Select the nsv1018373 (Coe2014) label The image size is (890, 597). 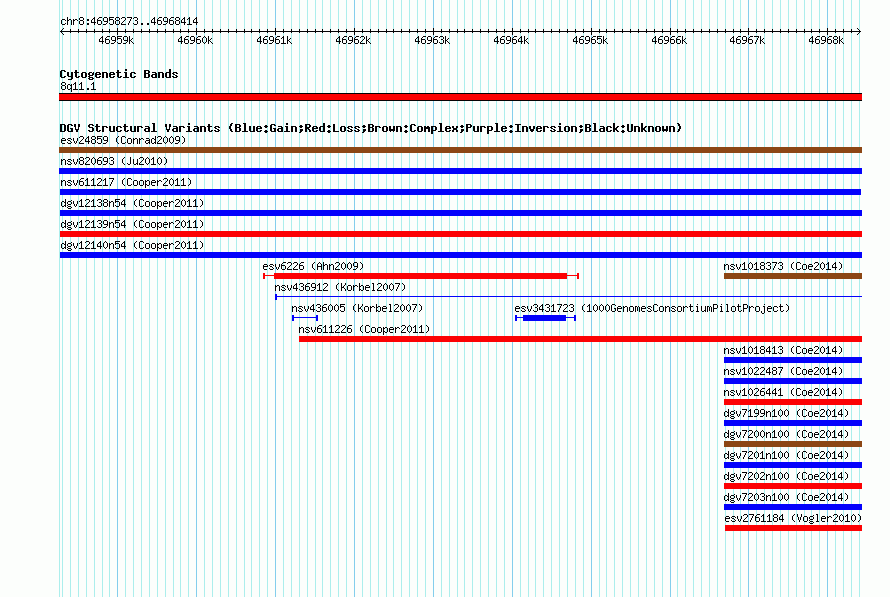(x=783, y=266)
